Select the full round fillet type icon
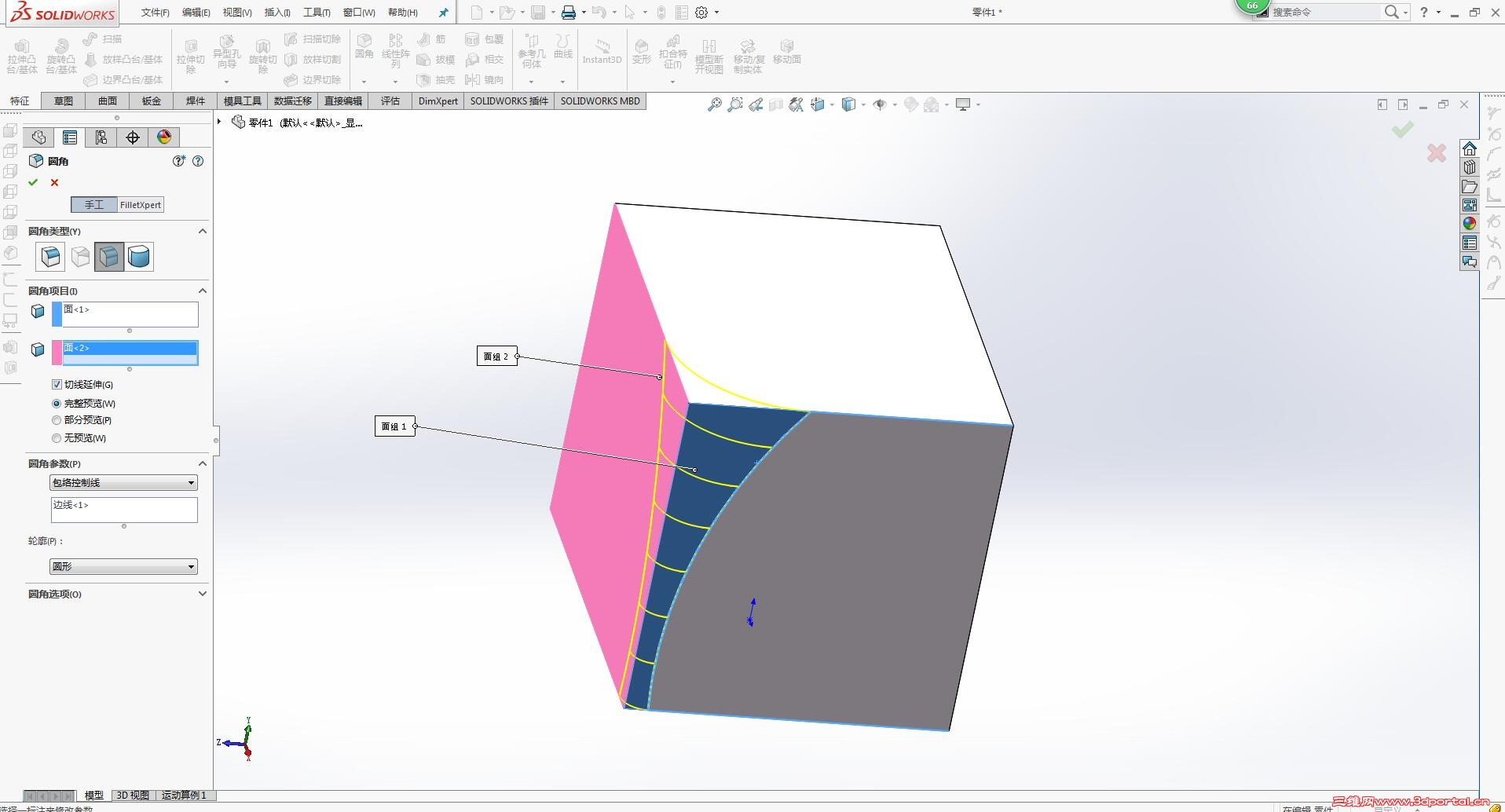 tap(139, 257)
